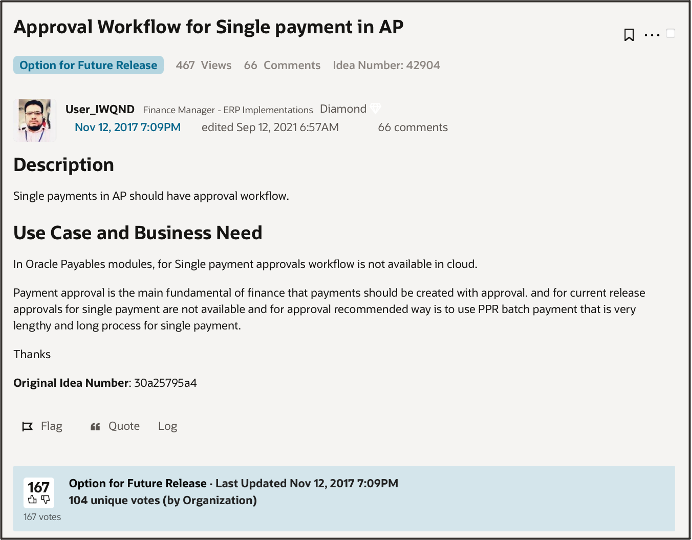Tick the checkbox beside the options menu
The height and width of the screenshot is (540, 692).
coord(670,34)
